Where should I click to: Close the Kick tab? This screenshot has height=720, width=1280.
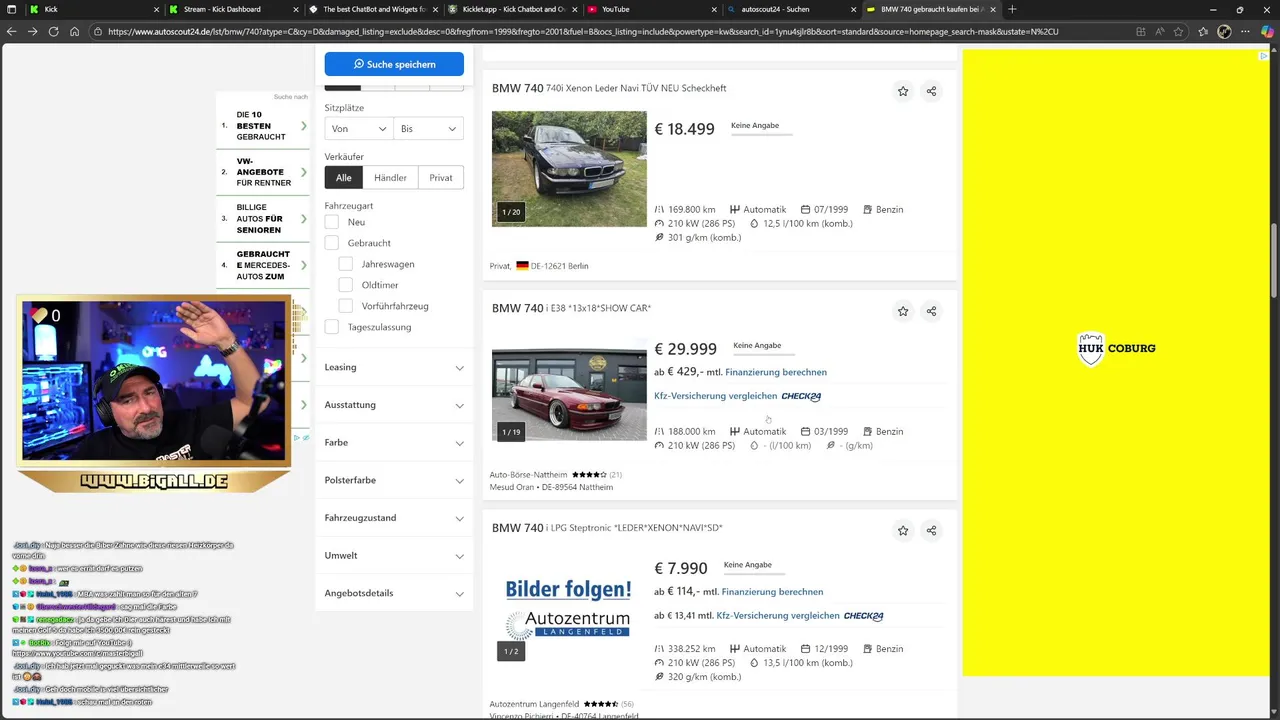[x=156, y=9]
